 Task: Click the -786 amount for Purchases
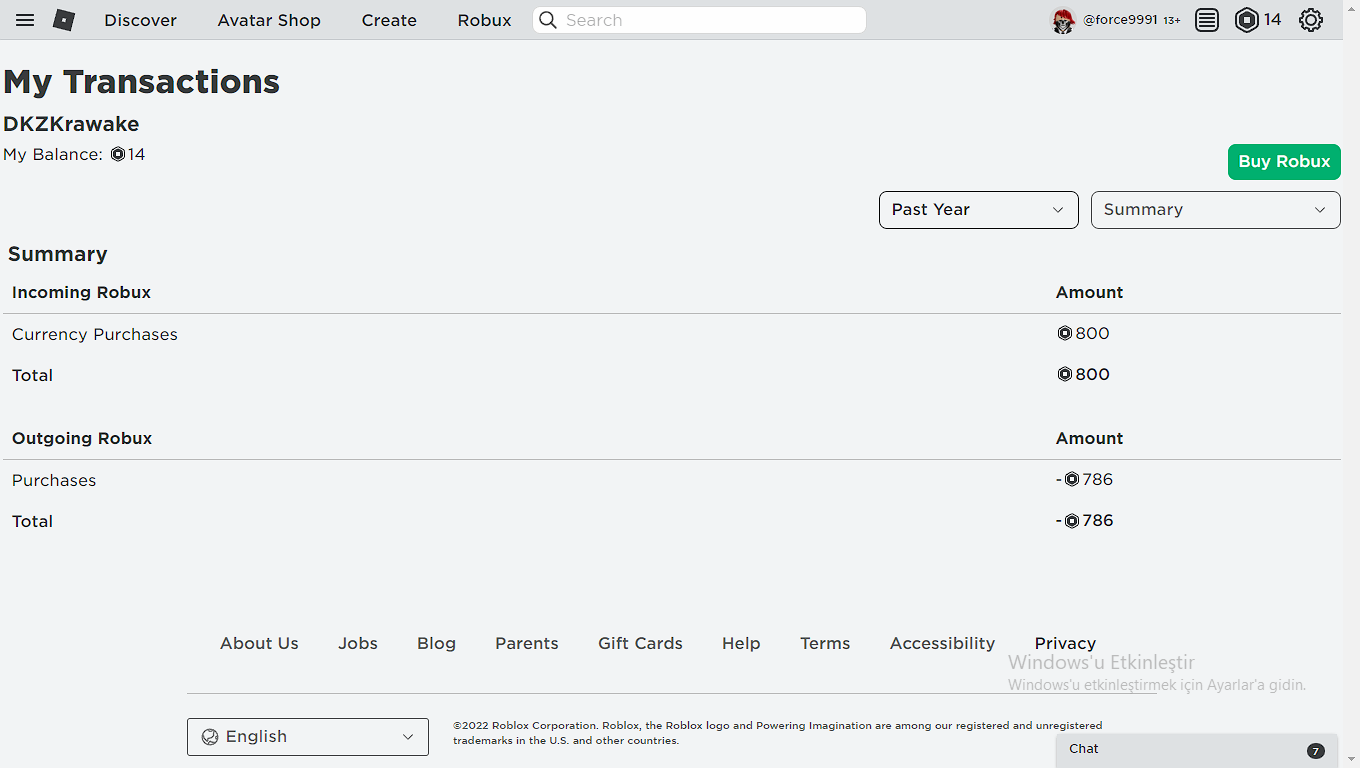1085,479
